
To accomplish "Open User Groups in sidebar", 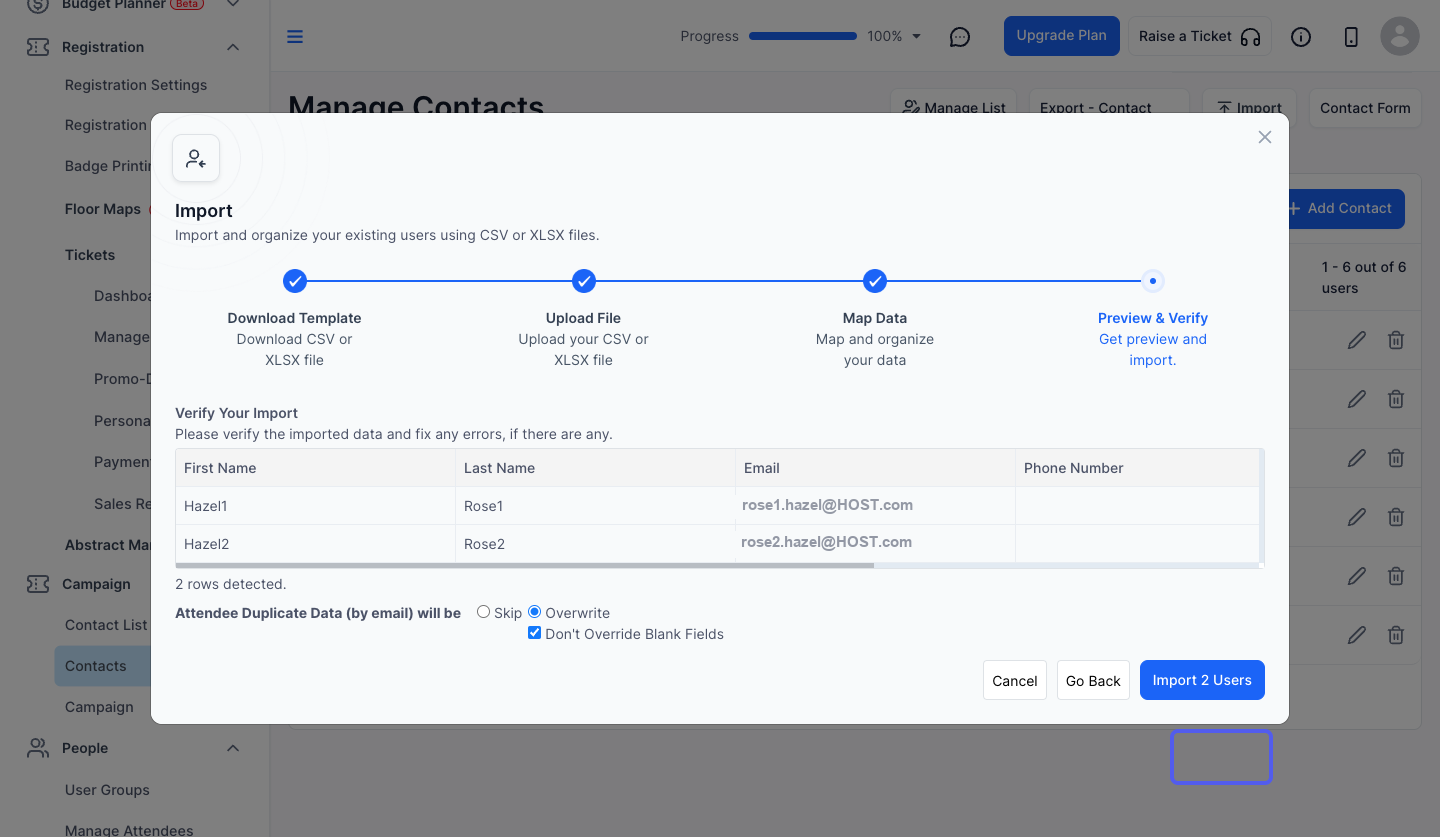I will click(107, 790).
